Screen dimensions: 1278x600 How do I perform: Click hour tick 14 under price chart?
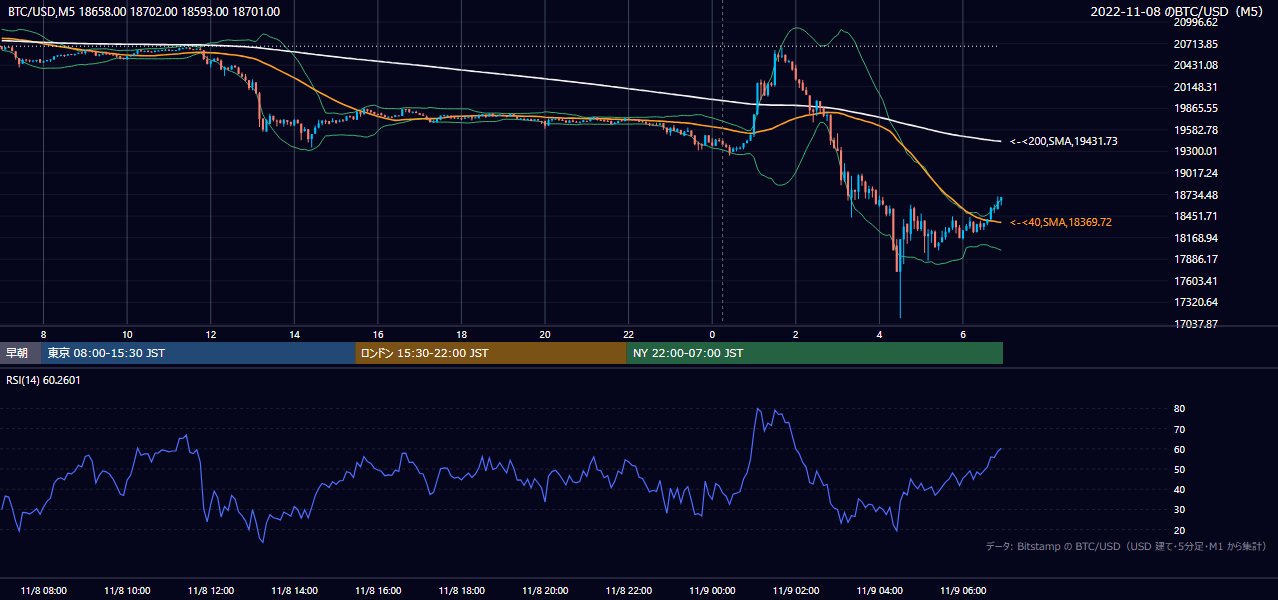294,334
